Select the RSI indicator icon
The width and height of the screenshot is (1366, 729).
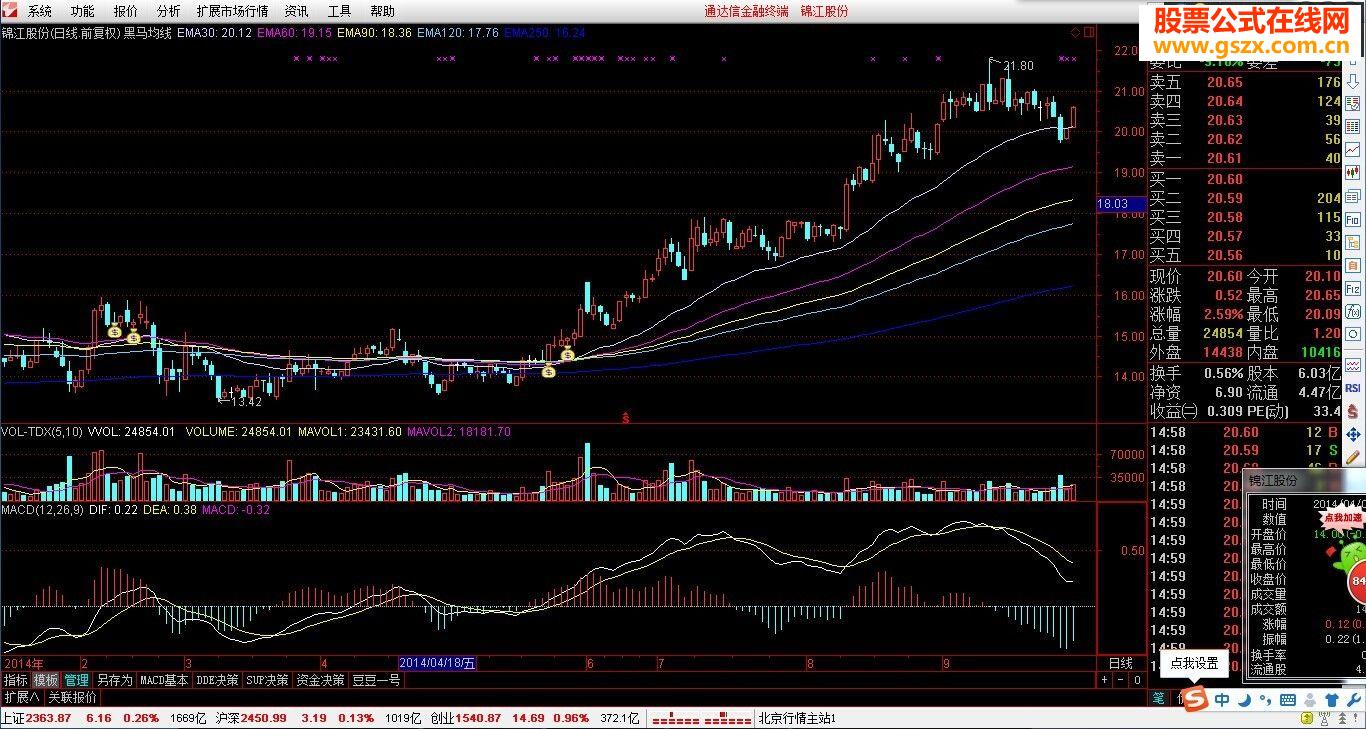[x=1353, y=388]
